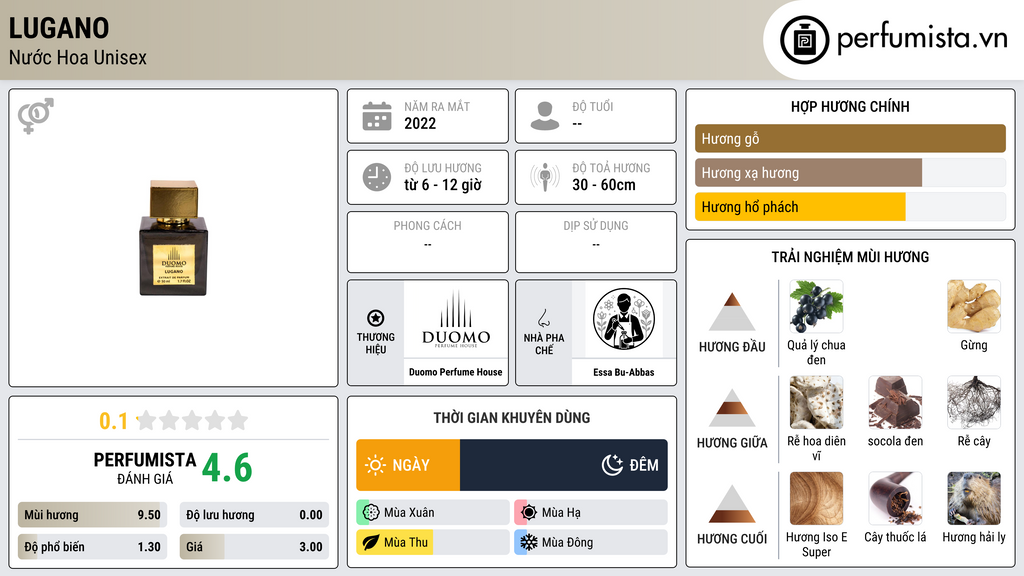Viewport: 1024px width, 576px height.
Task: Open the Essa Bu-Abbas perfumer link
Action: [x=624, y=372]
